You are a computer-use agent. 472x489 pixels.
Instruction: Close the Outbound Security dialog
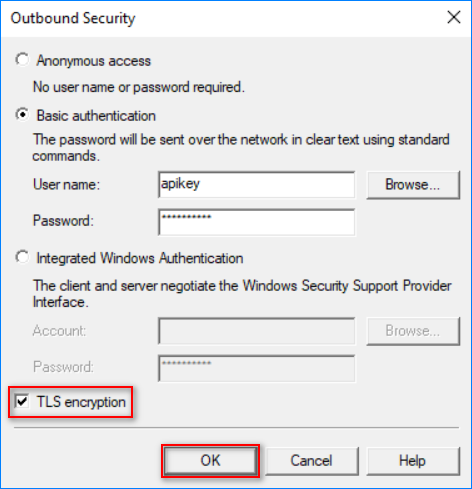(454, 17)
